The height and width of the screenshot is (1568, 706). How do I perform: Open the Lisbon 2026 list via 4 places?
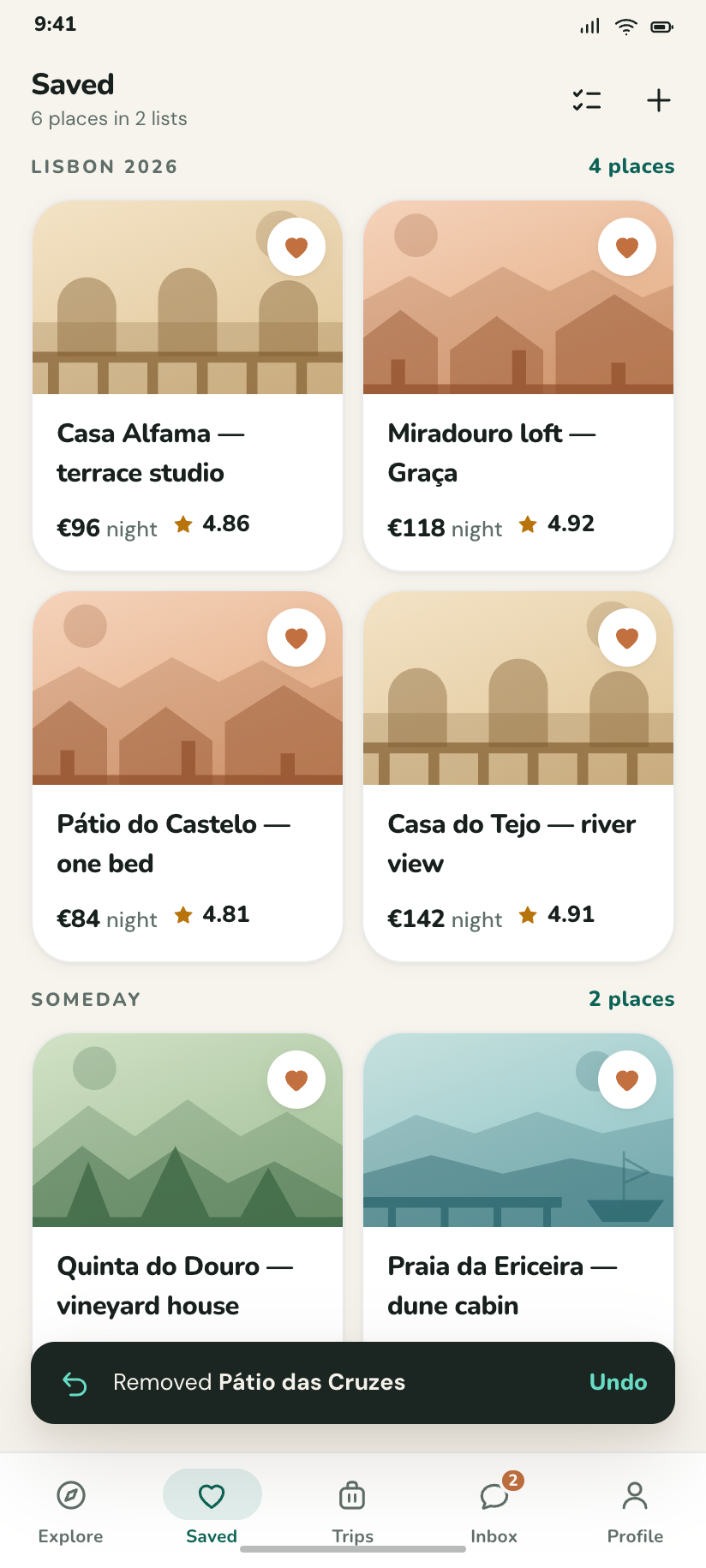631,166
